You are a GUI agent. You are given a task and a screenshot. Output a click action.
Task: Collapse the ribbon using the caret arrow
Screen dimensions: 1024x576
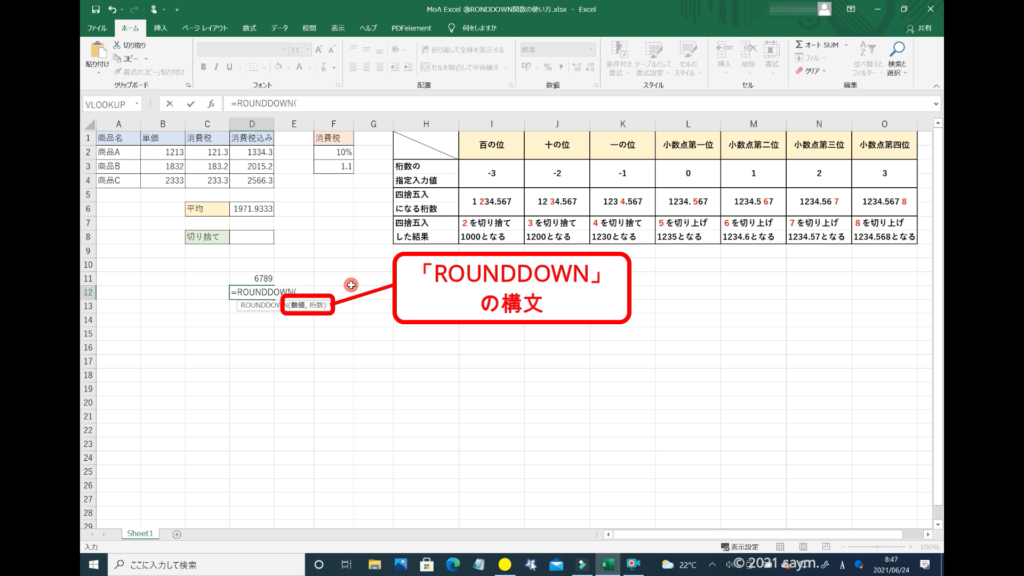[935, 85]
